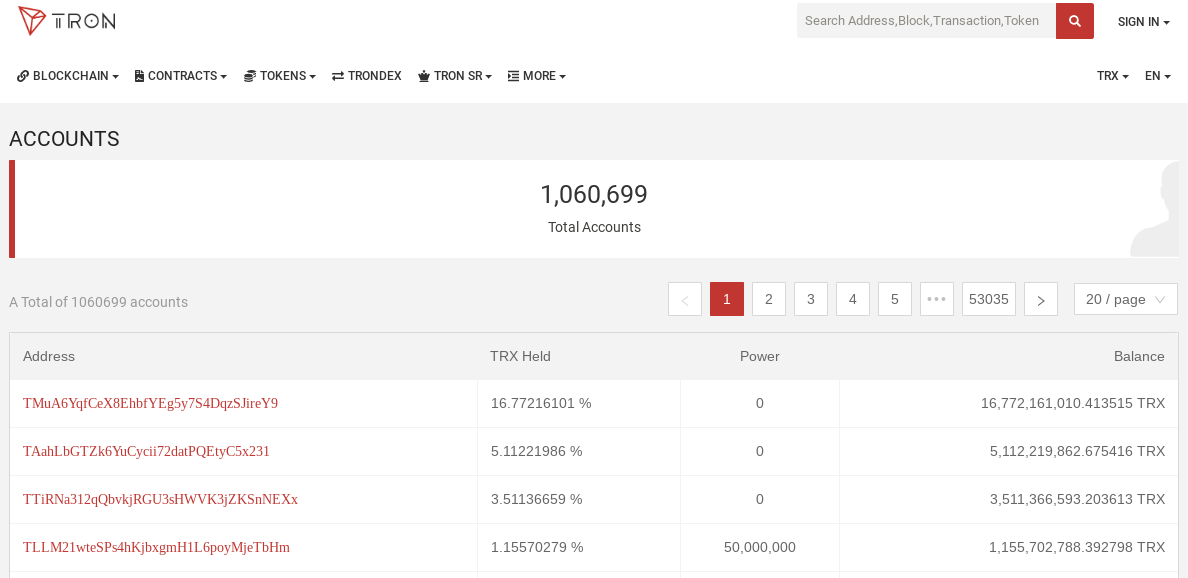Click the red search magnifier button
Screen dimensions: 1188x578
tap(1074, 20)
